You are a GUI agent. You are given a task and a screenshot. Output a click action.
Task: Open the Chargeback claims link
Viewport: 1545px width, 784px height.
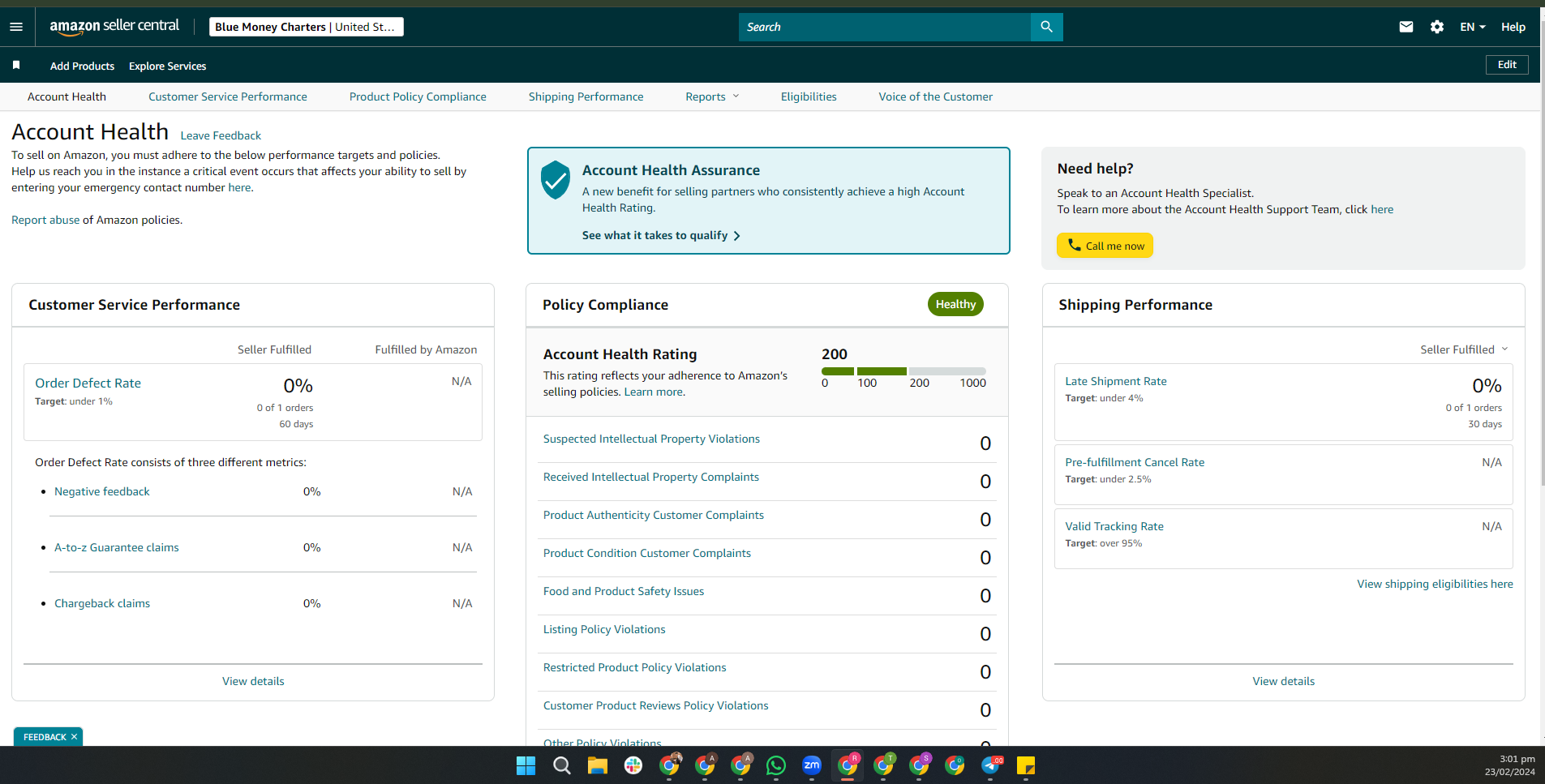pos(102,603)
